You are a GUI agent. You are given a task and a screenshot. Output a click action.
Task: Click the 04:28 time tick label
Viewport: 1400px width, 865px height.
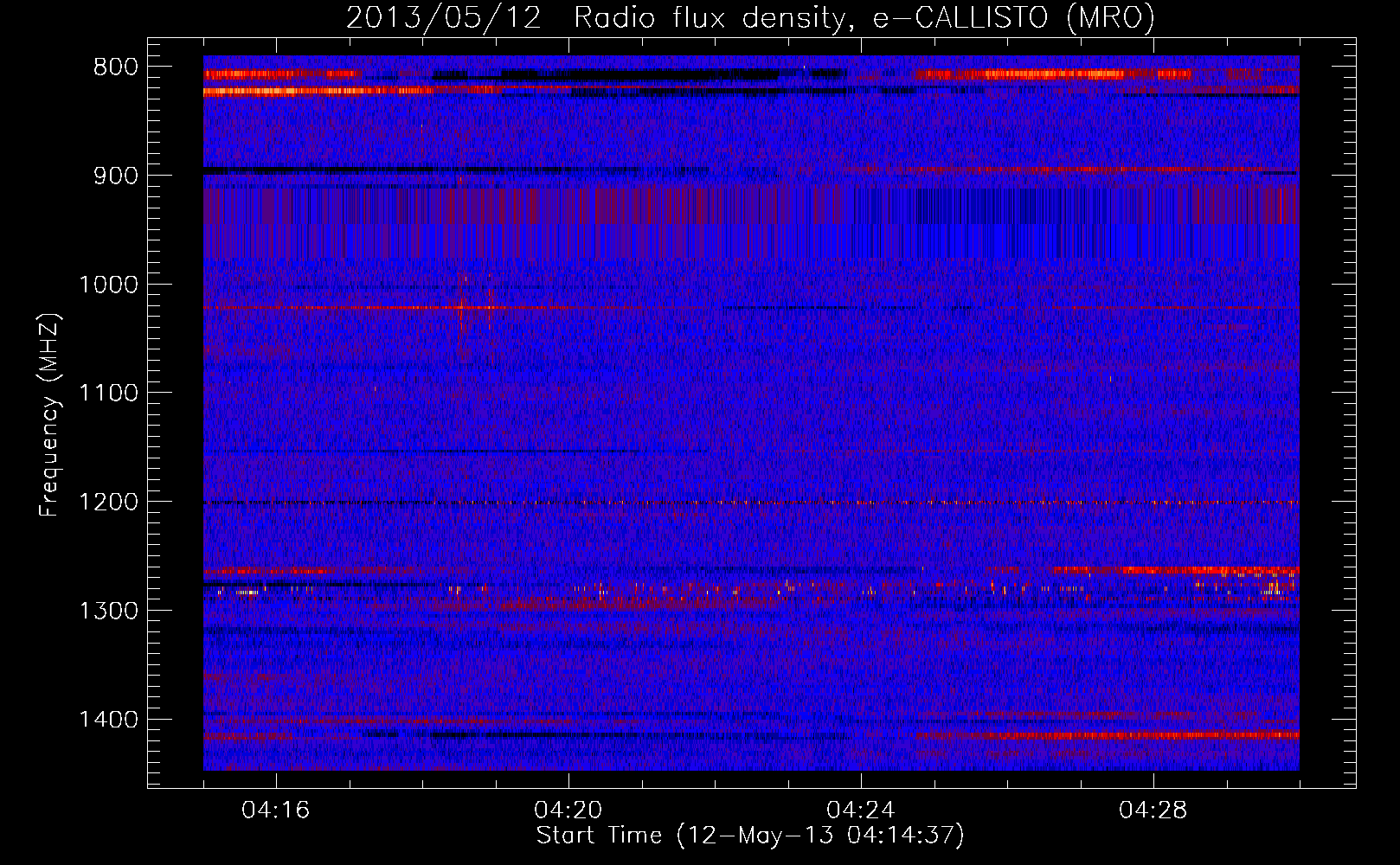[1153, 811]
